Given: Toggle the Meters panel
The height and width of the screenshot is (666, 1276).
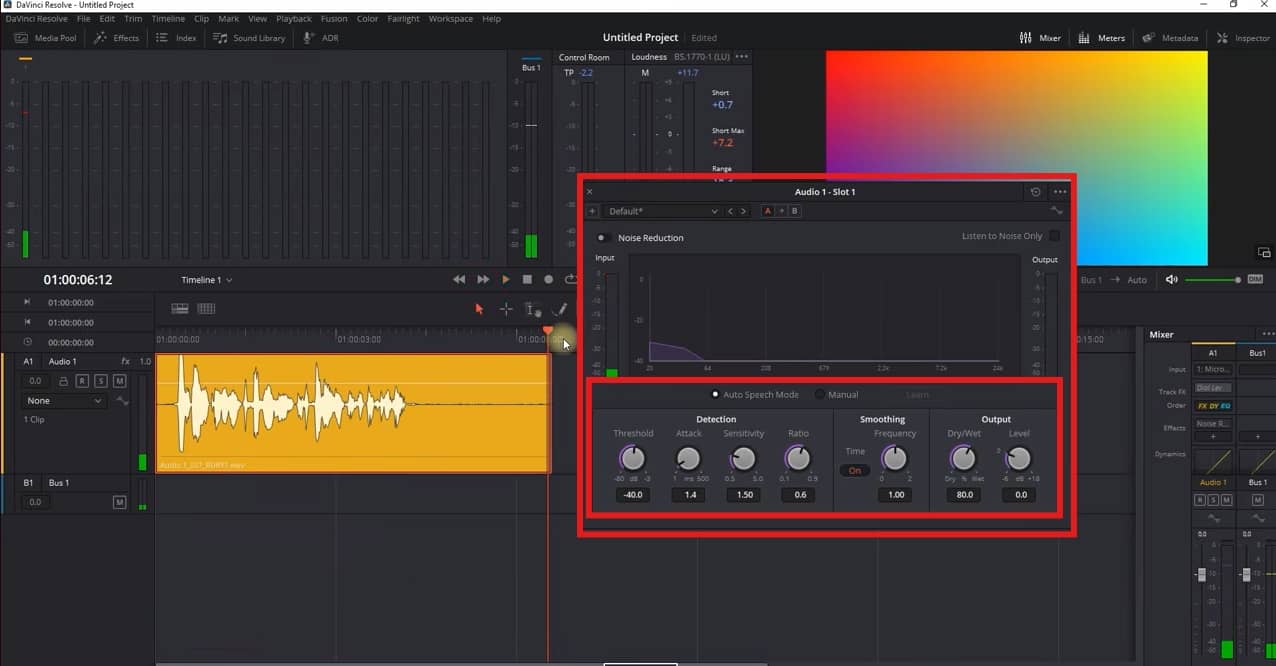Looking at the screenshot, I should (x=1102, y=38).
